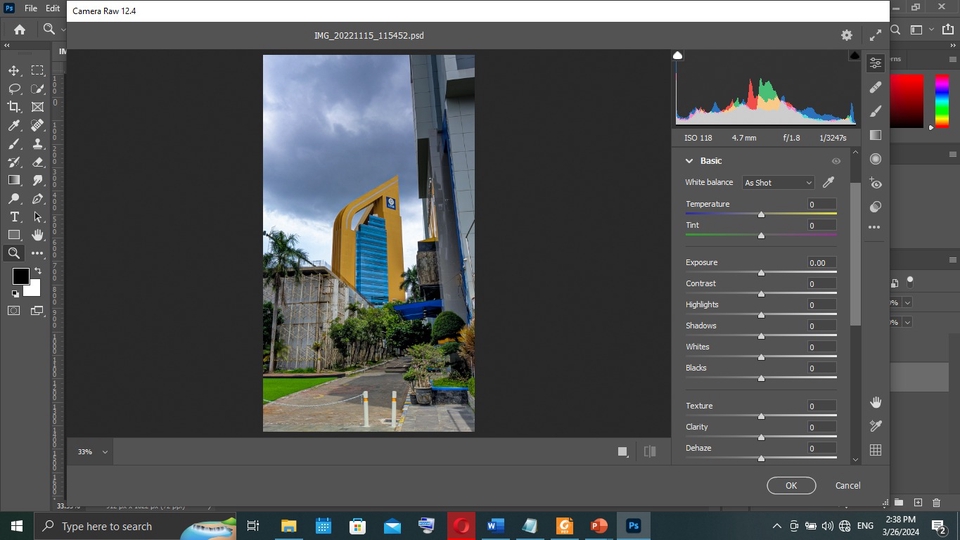Open the 33% zoom level dropdown
960x540 pixels.
pyautogui.click(x=92, y=452)
